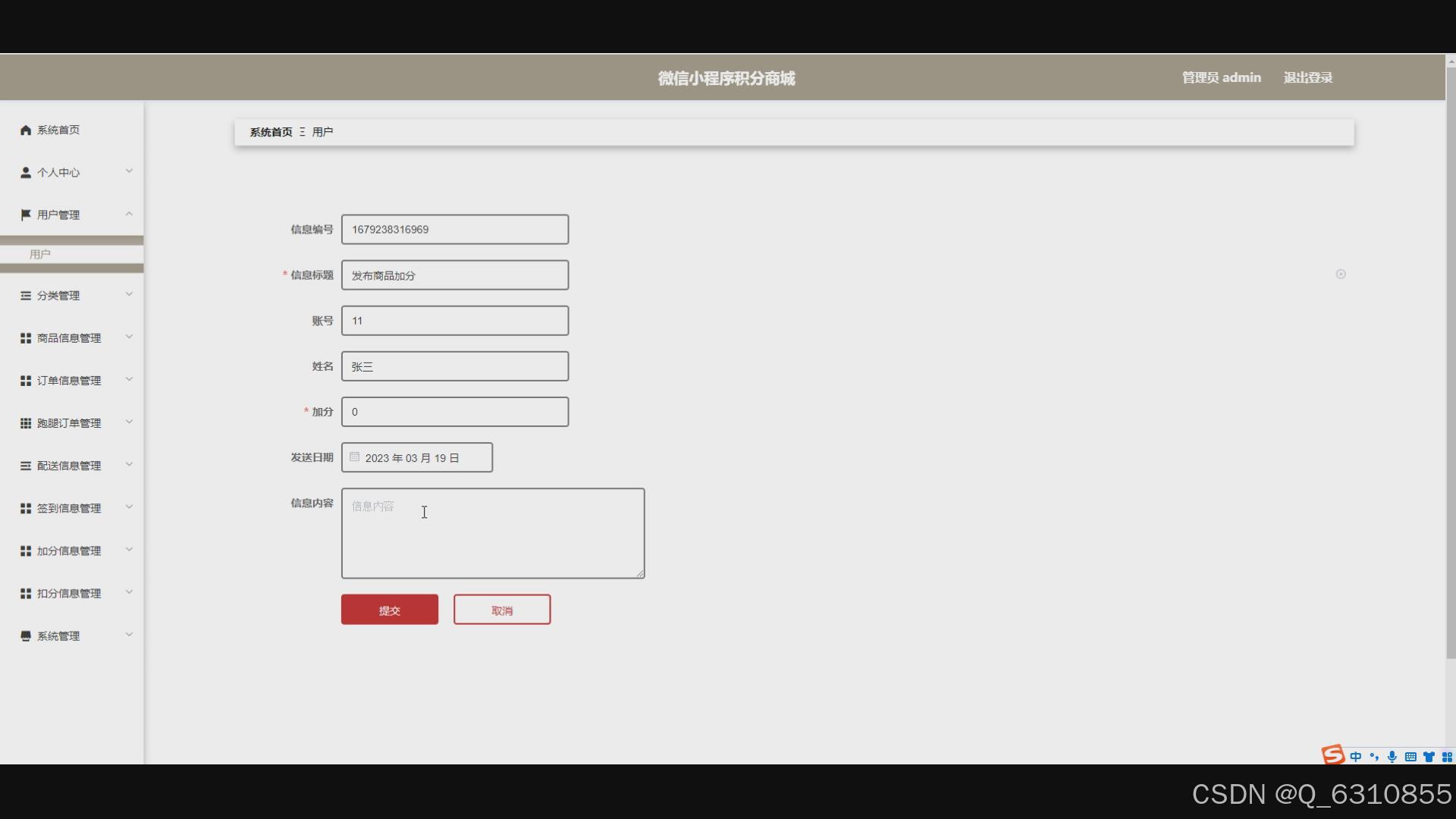Click the monitor icon beside 系统管理
1456x819 pixels.
[26, 636]
